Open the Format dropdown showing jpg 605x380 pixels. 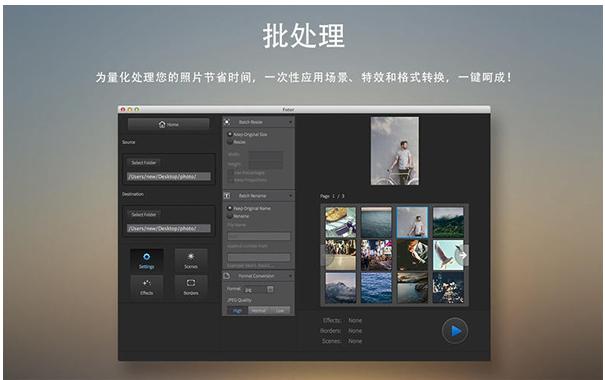[259, 289]
